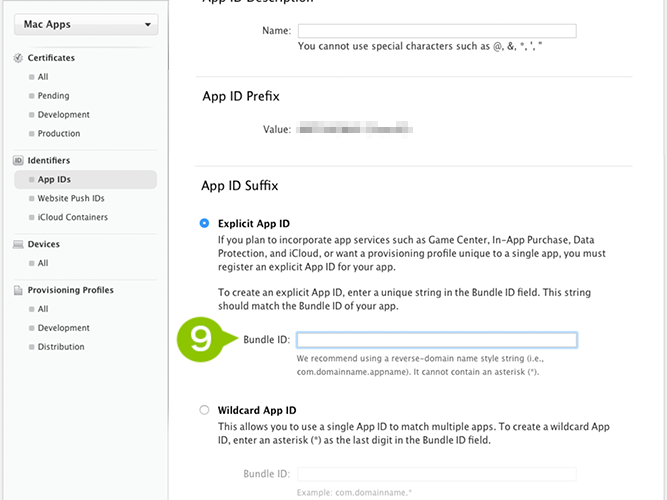Click the Provisioning Profiles heading
This screenshot has width=667, height=500.
click(71, 290)
